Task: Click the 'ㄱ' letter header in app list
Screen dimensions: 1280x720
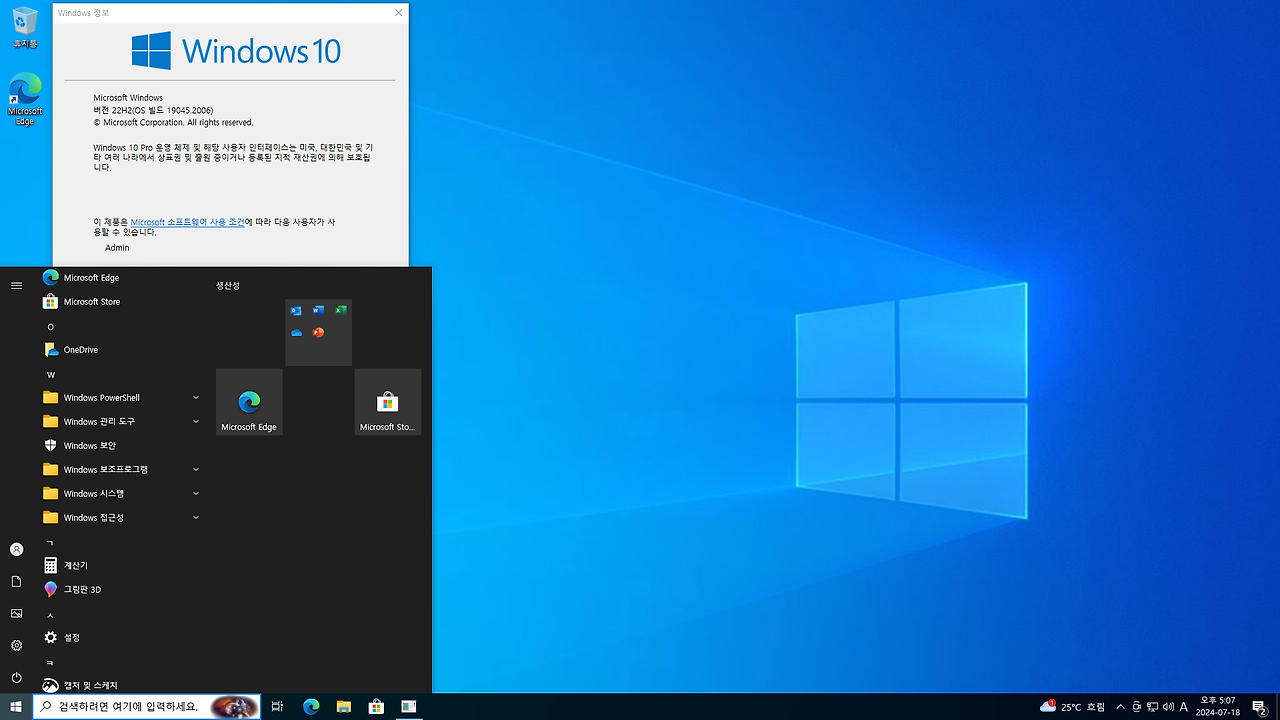Action: pos(51,543)
